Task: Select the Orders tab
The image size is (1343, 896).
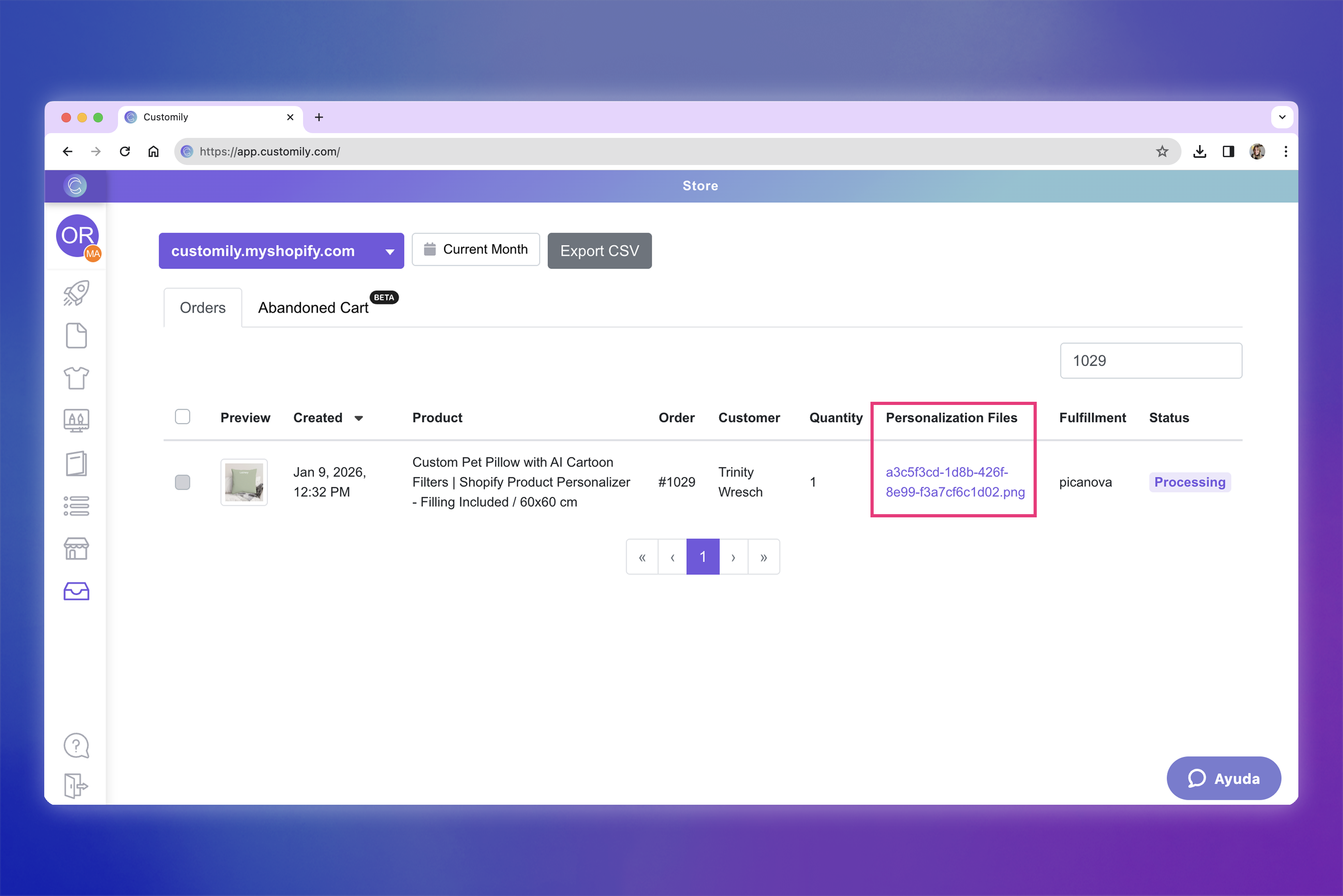Action: (x=203, y=308)
